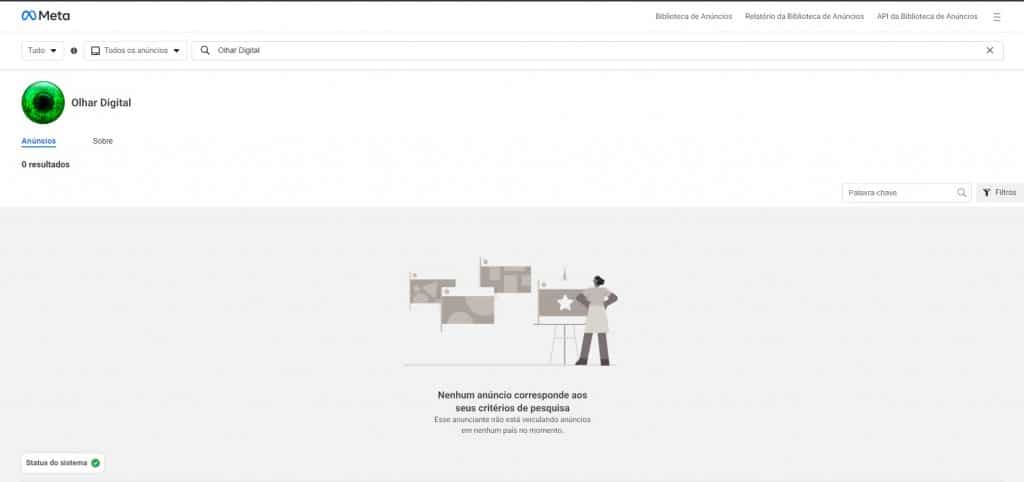Viewport: 1024px width, 482px height.
Task: Open the Todos os anúncios dropdown
Action: click(135, 50)
